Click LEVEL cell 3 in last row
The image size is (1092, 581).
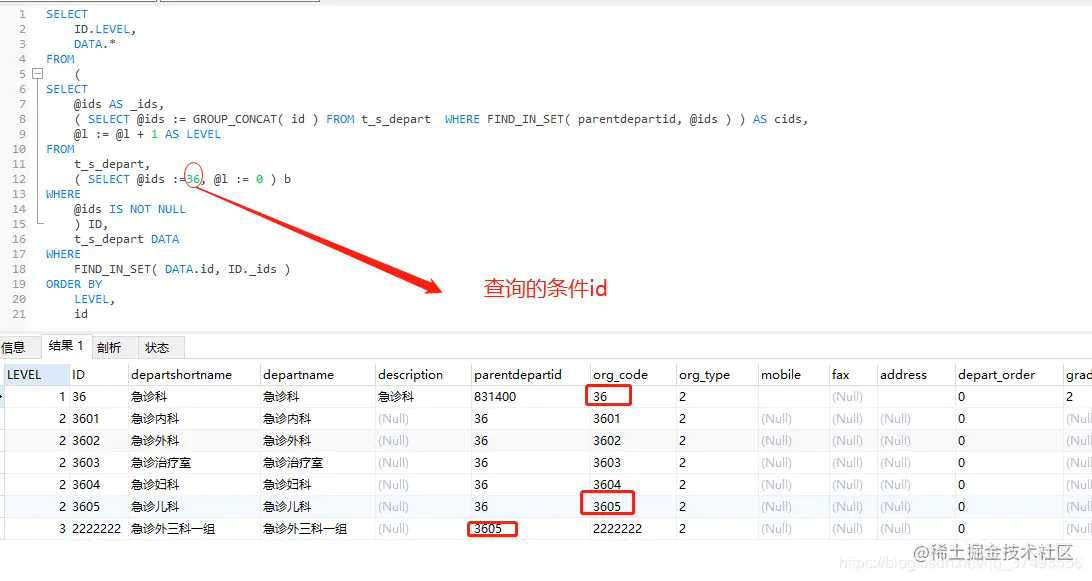click(36, 529)
